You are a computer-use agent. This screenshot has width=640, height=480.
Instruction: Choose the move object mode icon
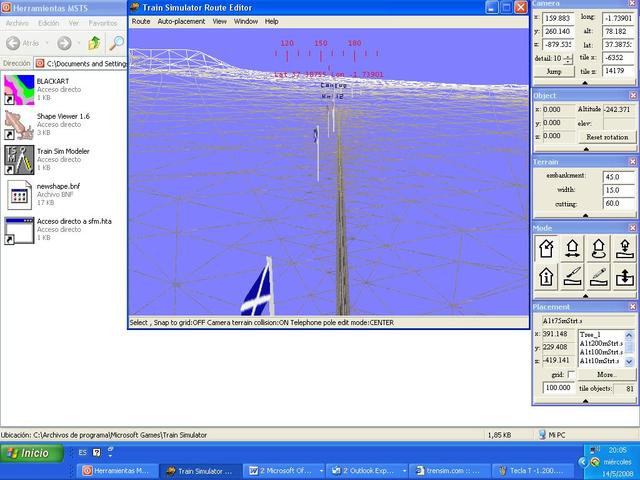coord(572,248)
